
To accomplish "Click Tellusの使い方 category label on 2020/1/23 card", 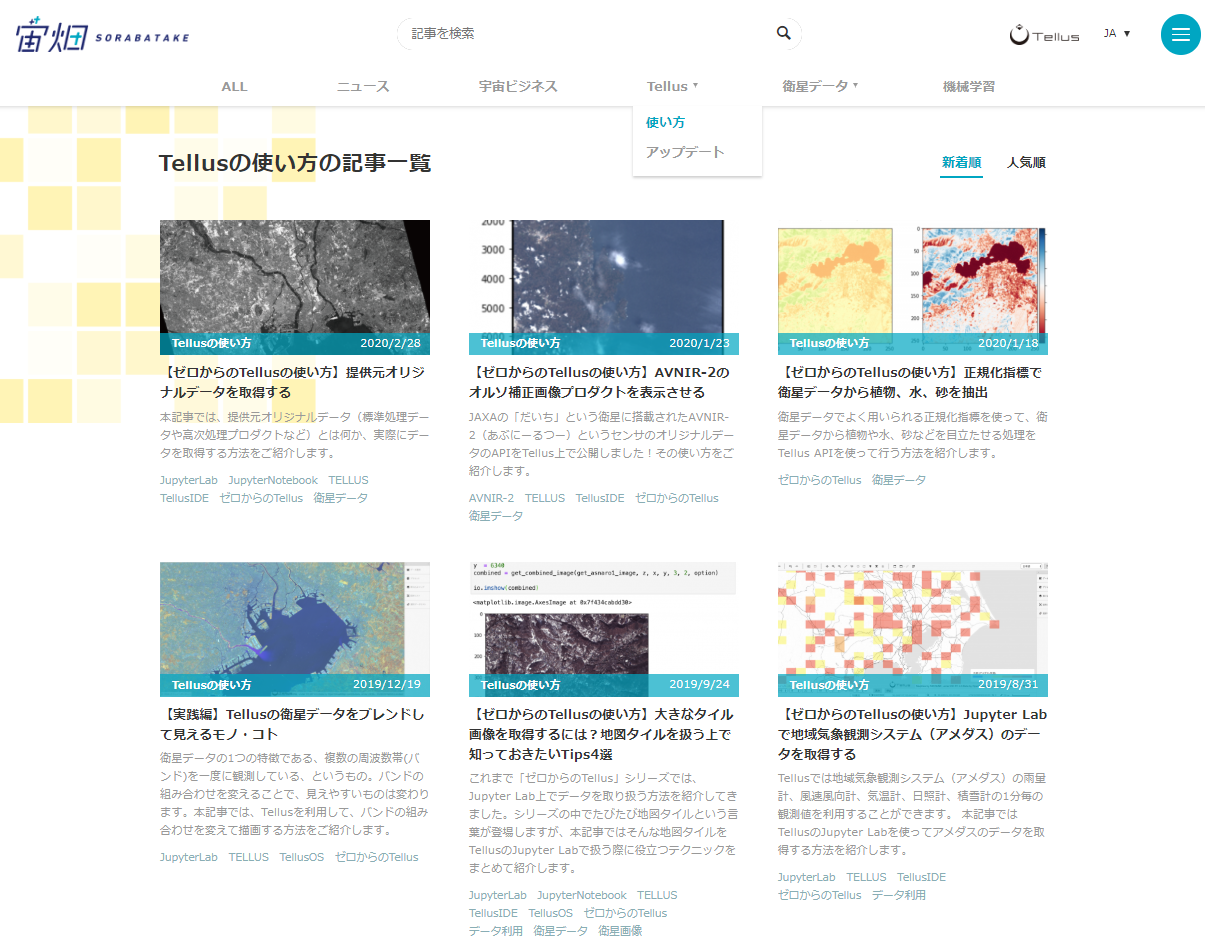I will coord(520,343).
